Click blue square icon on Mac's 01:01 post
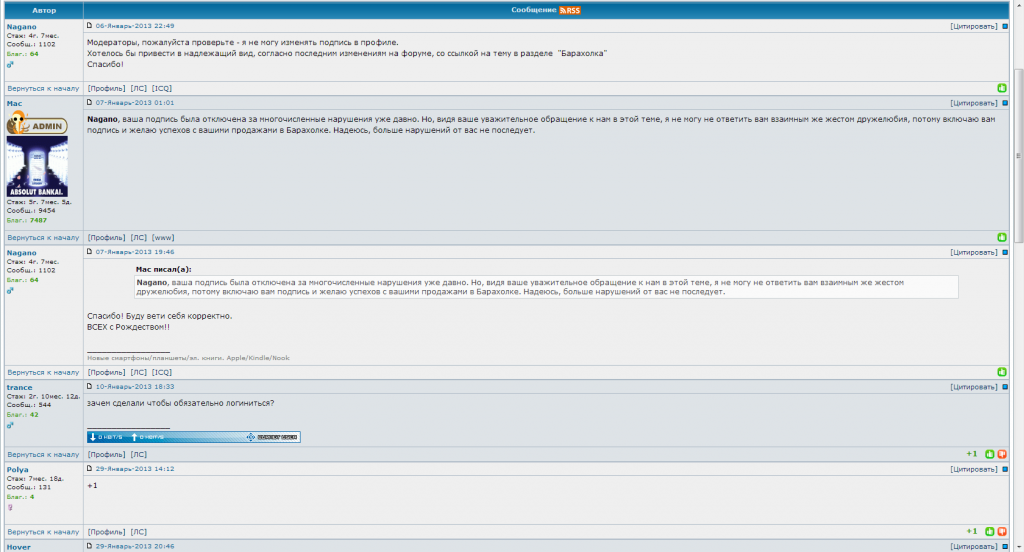Viewport: 1024px width, 552px height. click(x=1005, y=103)
